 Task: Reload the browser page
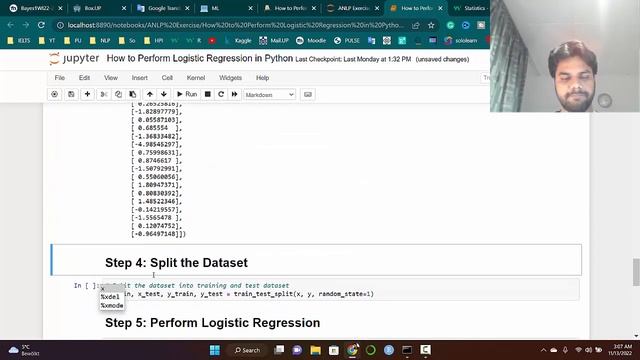[41, 25]
